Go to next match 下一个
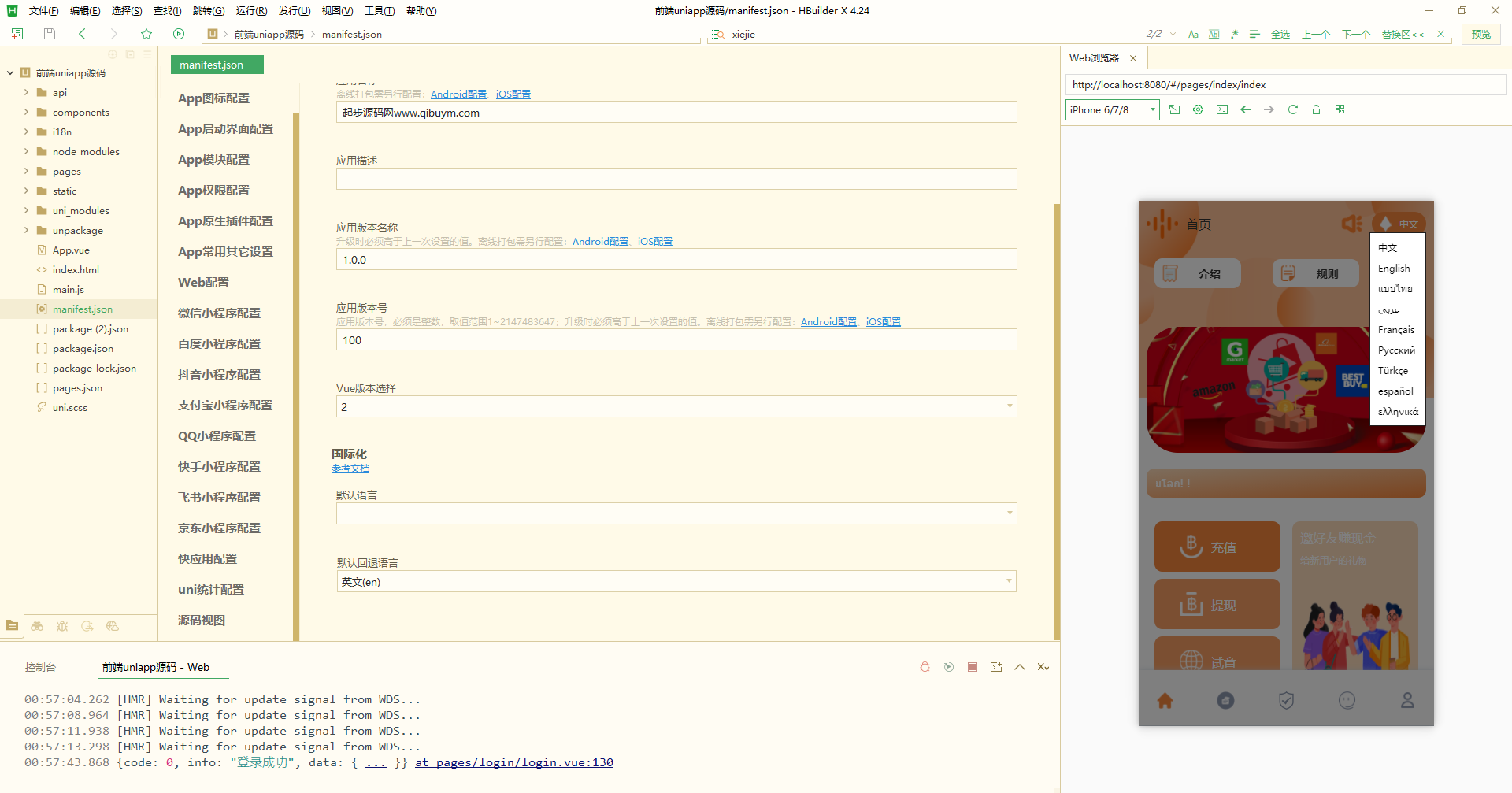This screenshot has width=1512, height=793. click(1356, 34)
